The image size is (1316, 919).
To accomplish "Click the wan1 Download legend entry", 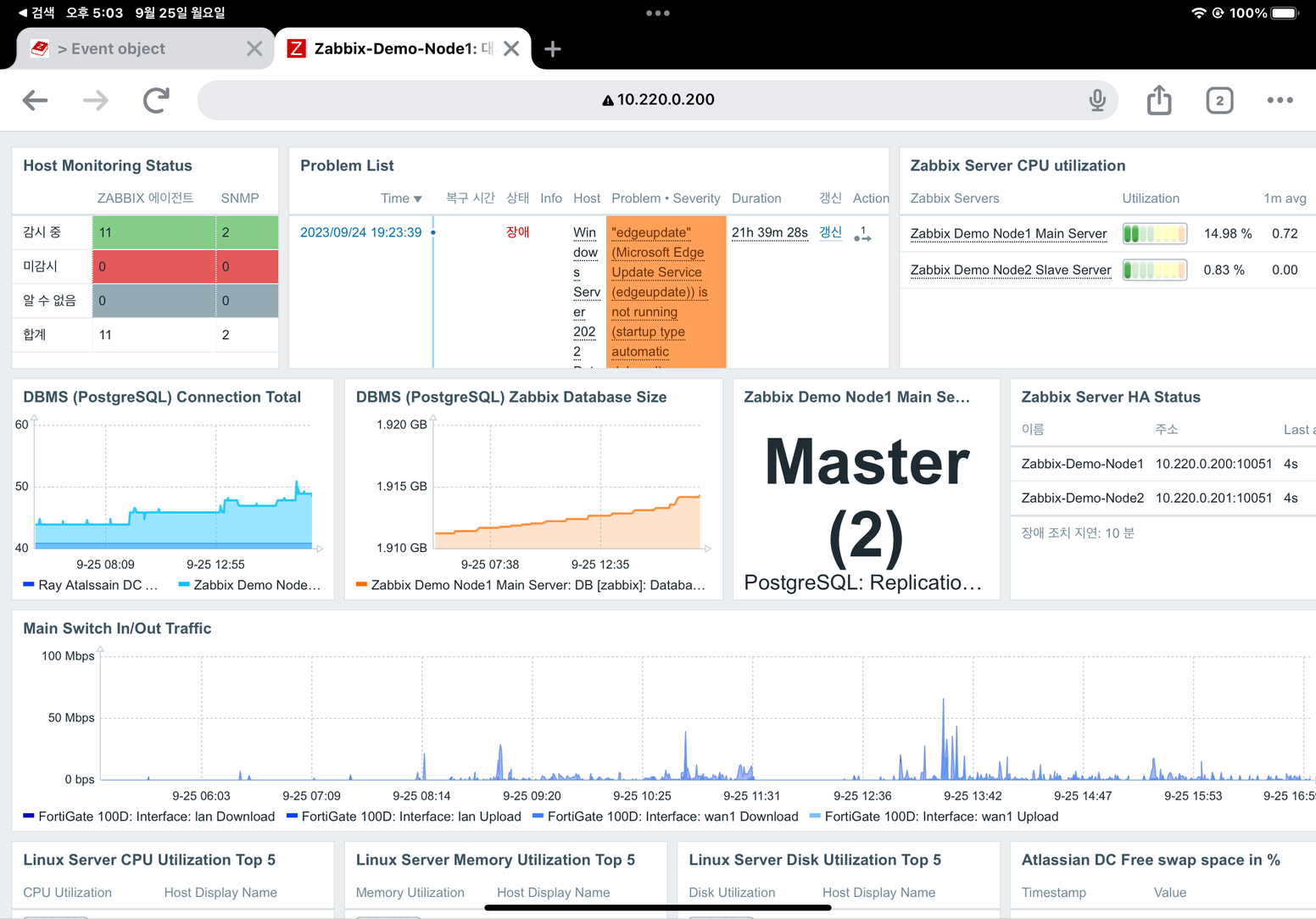I will pyautogui.click(x=666, y=816).
